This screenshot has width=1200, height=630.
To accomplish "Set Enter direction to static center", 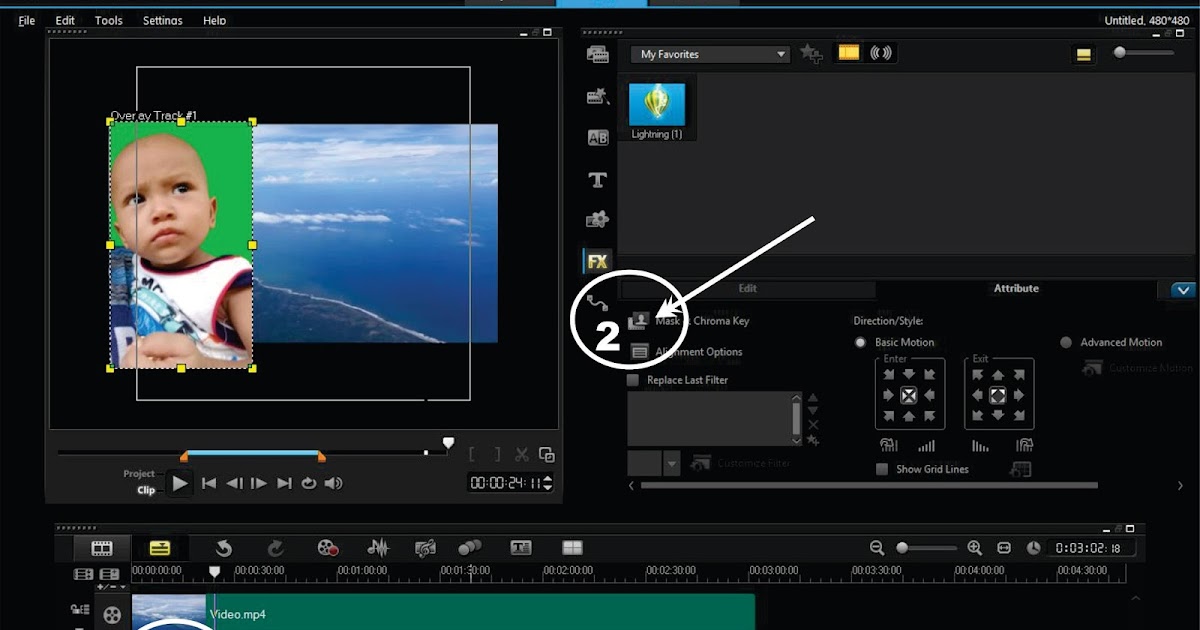I will (x=908, y=395).
